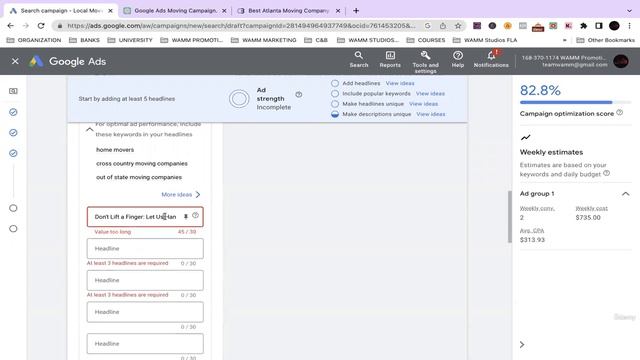The width and height of the screenshot is (640, 360).
Task: Click help icon beside Campaign optimization score
Action: (x=620, y=113)
